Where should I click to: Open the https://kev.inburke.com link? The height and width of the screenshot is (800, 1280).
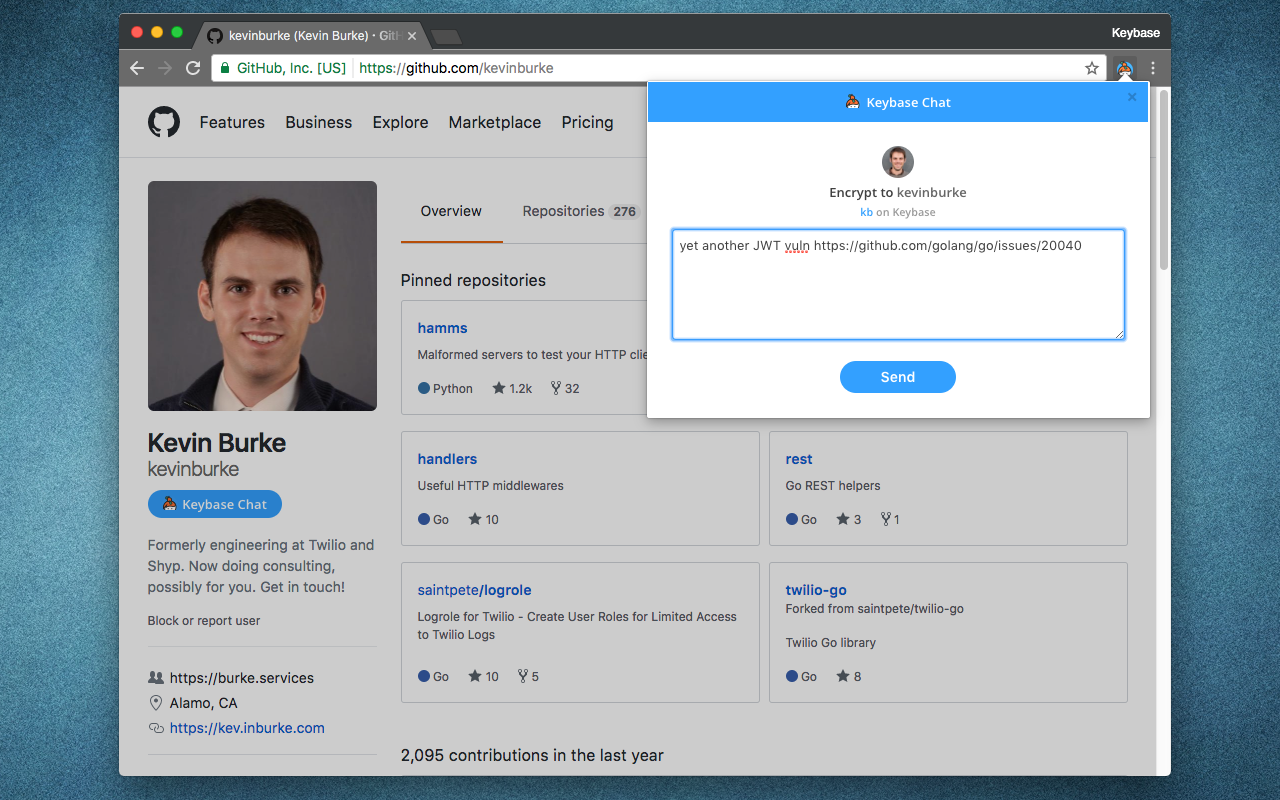247,728
